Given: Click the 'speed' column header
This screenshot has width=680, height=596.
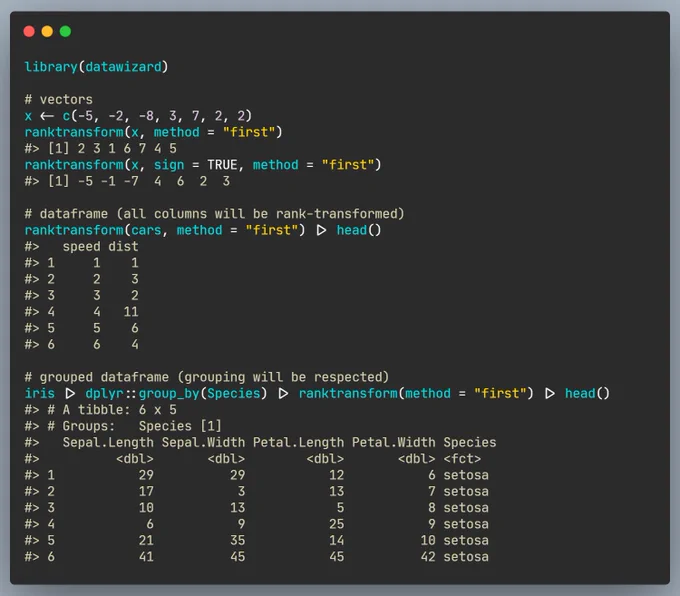Looking at the screenshot, I should (x=82, y=246).
